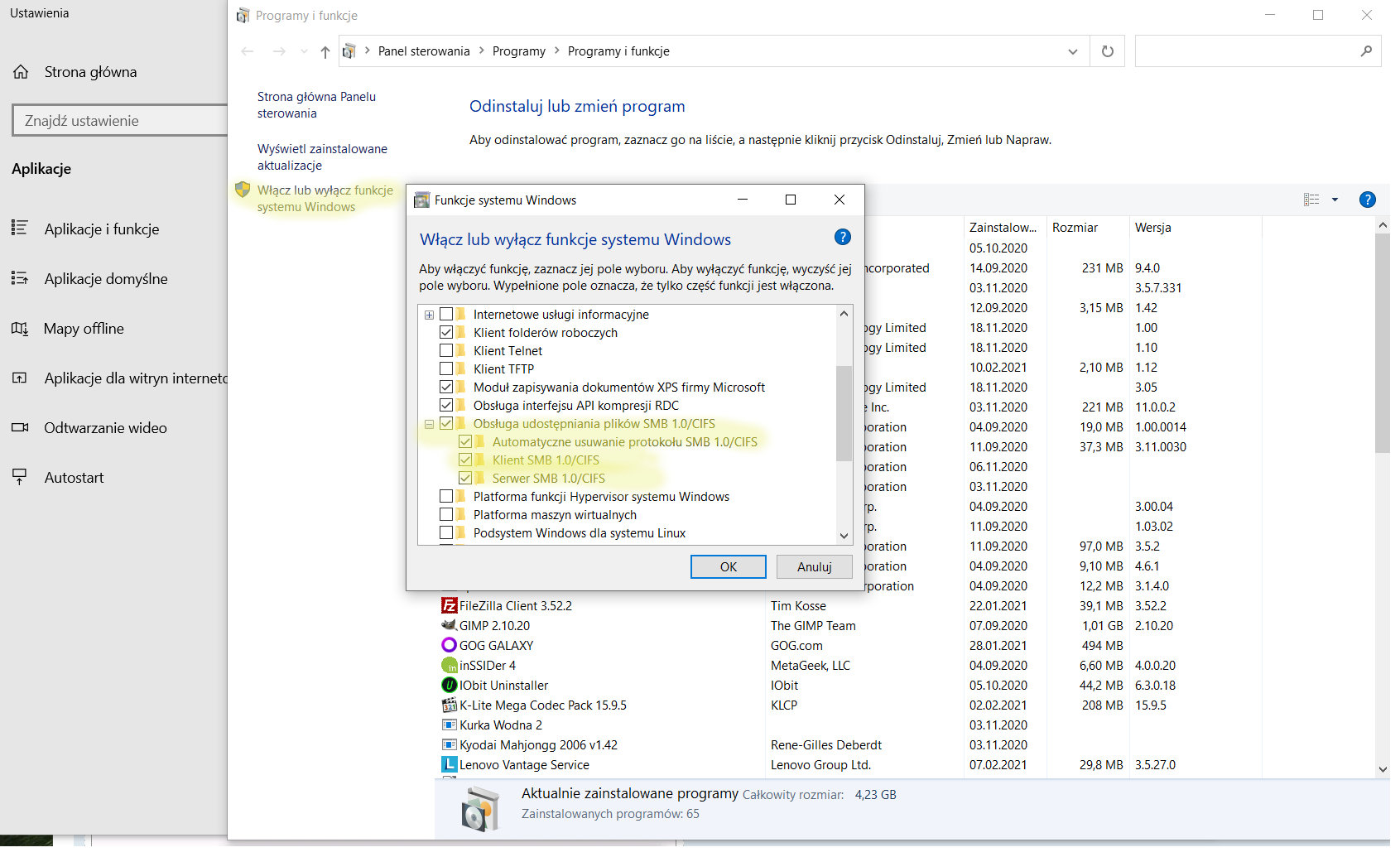Click the IObit Uninstaller icon
Viewport: 1400px width, 857px height.
[x=450, y=685]
